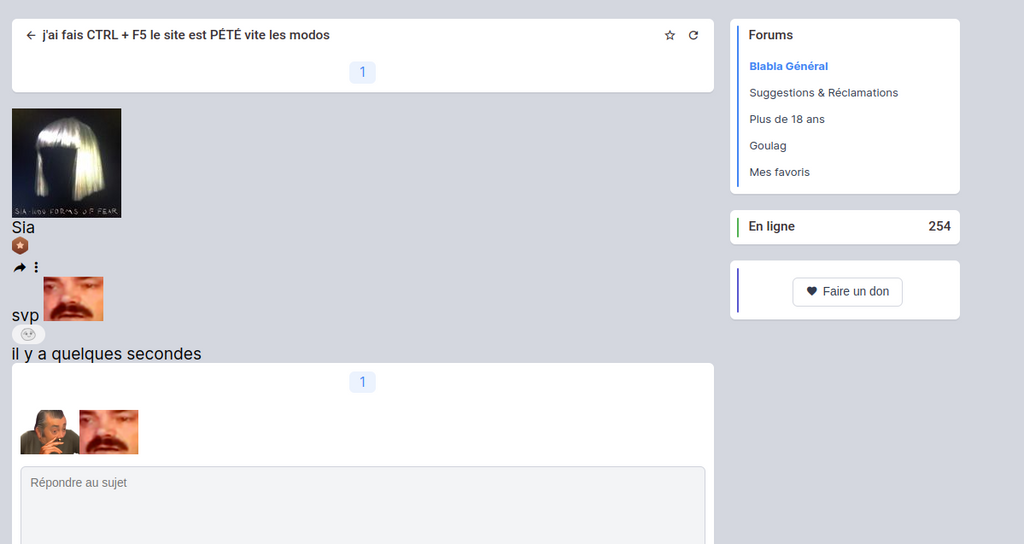
Task: Open the Goulag forum
Action: click(x=768, y=146)
